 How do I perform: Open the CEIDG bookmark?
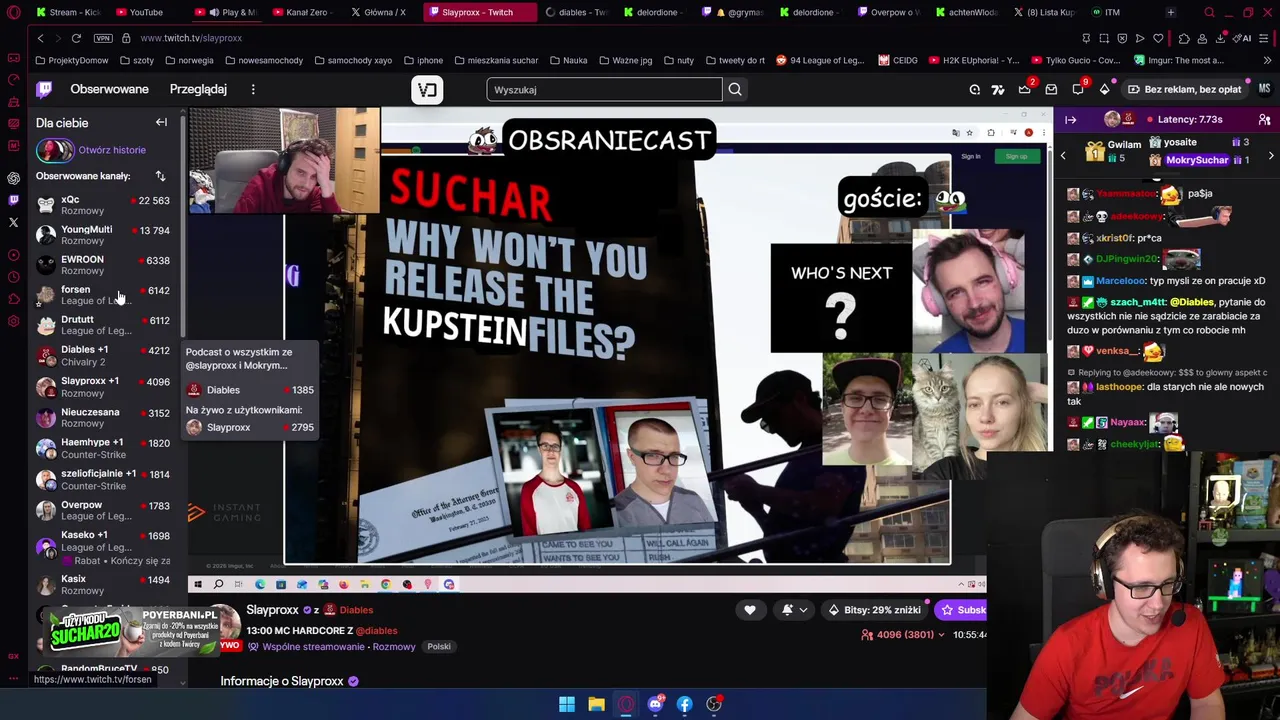coord(898,60)
